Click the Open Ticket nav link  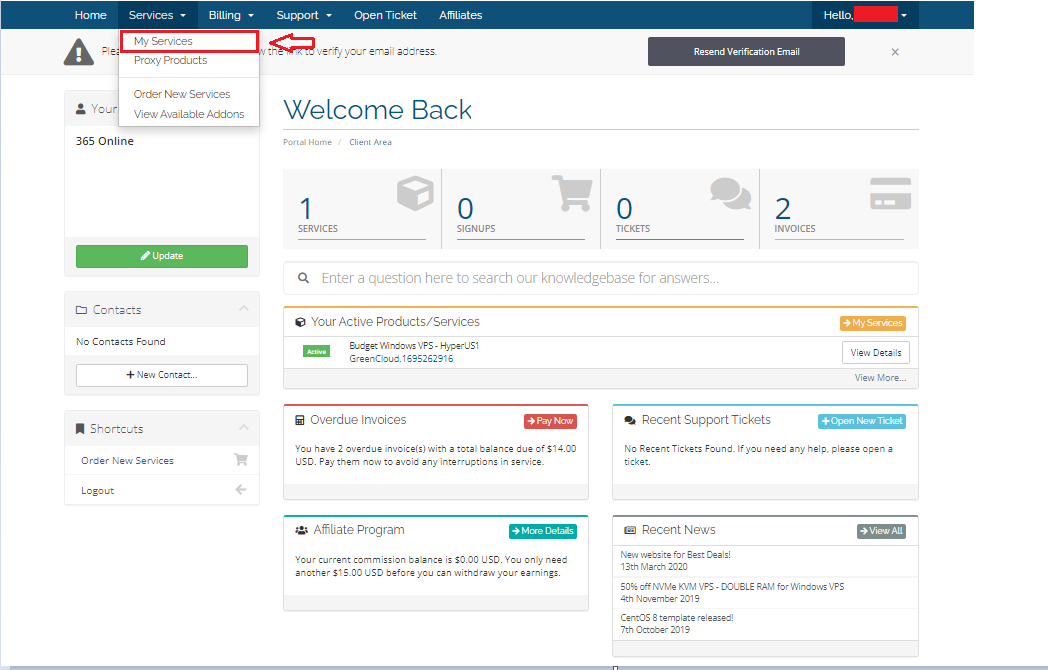tap(385, 15)
